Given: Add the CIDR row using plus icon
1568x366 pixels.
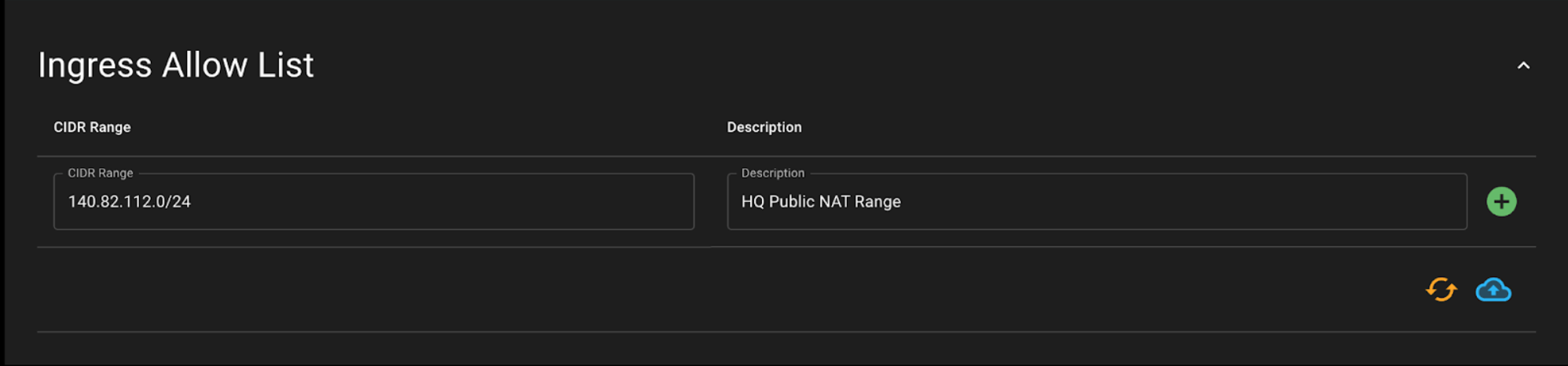Looking at the screenshot, I should pos(1500,202).
